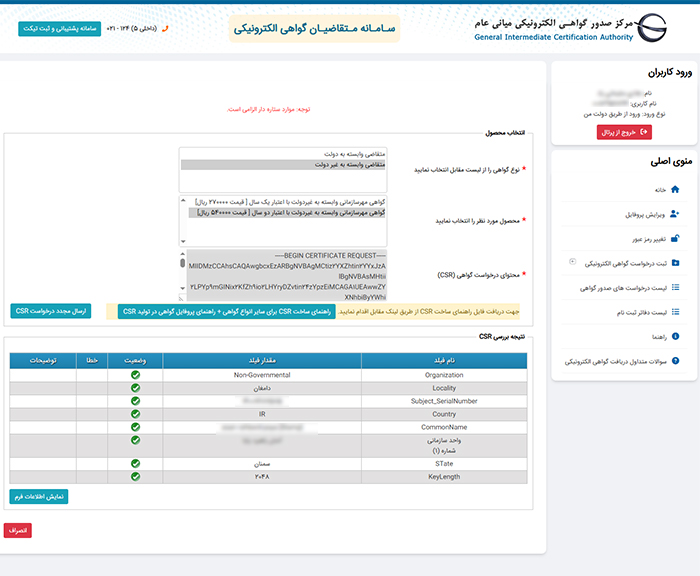Click the site title سامانه متقاضیان گواهی الکترونیکی

pos(314,29)
